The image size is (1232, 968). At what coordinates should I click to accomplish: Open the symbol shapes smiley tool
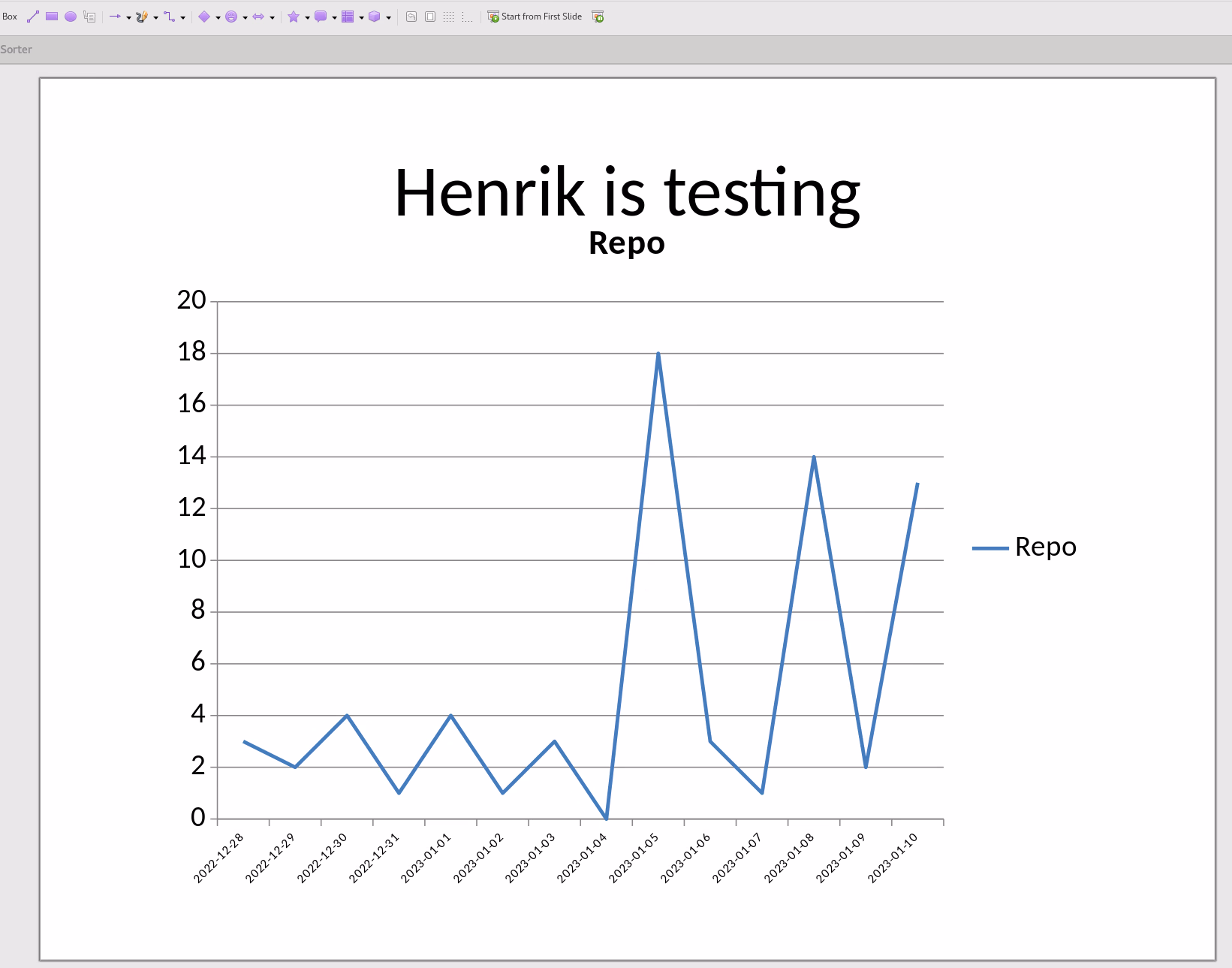point(233,16)
